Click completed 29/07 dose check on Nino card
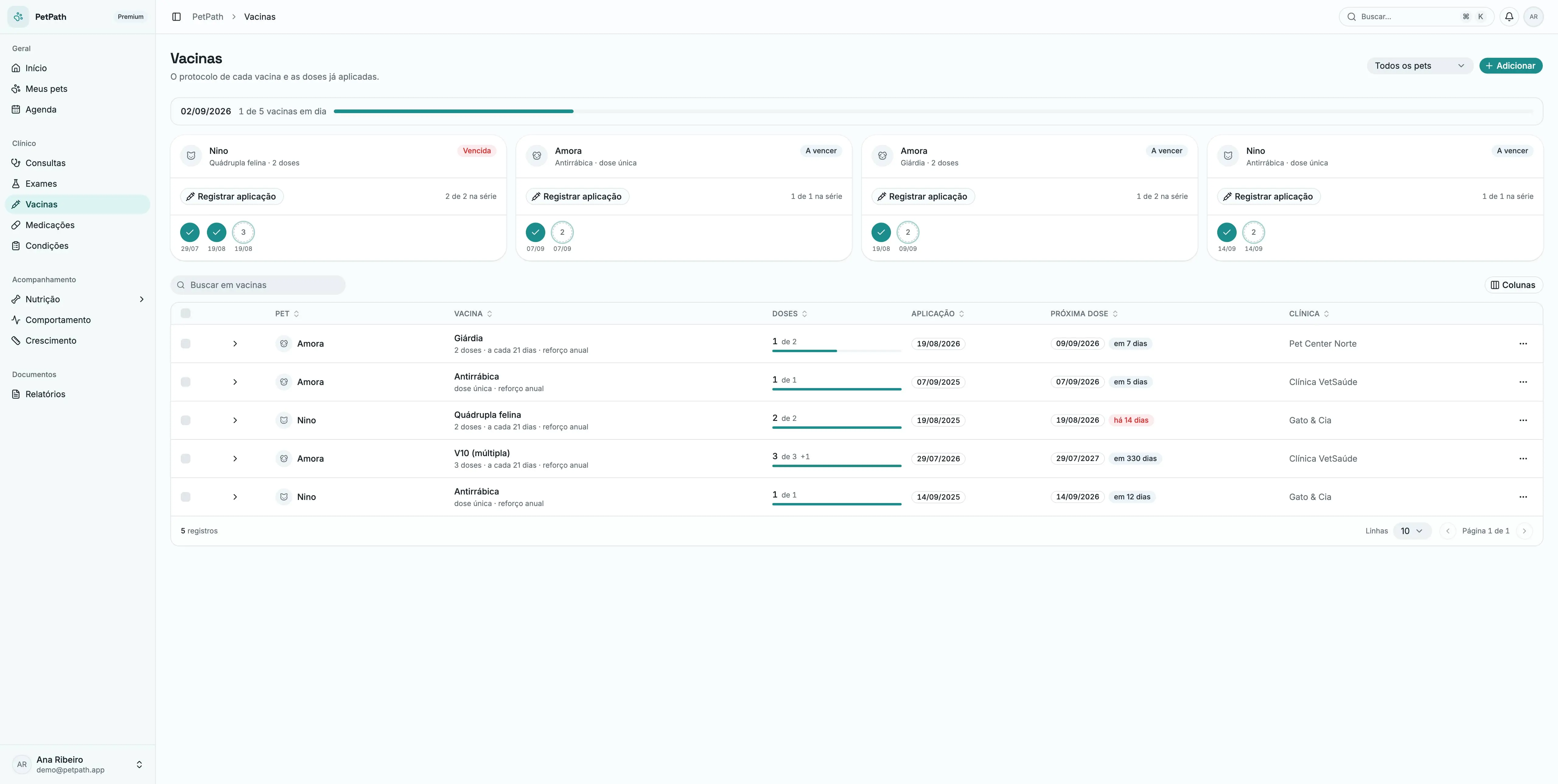Viewport: 1558px width, 784px height. 190,232
